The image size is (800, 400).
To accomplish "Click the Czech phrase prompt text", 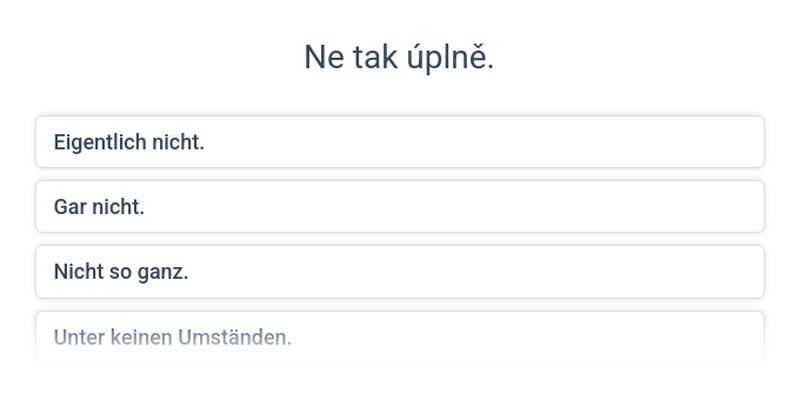I will tap(399, 58).
